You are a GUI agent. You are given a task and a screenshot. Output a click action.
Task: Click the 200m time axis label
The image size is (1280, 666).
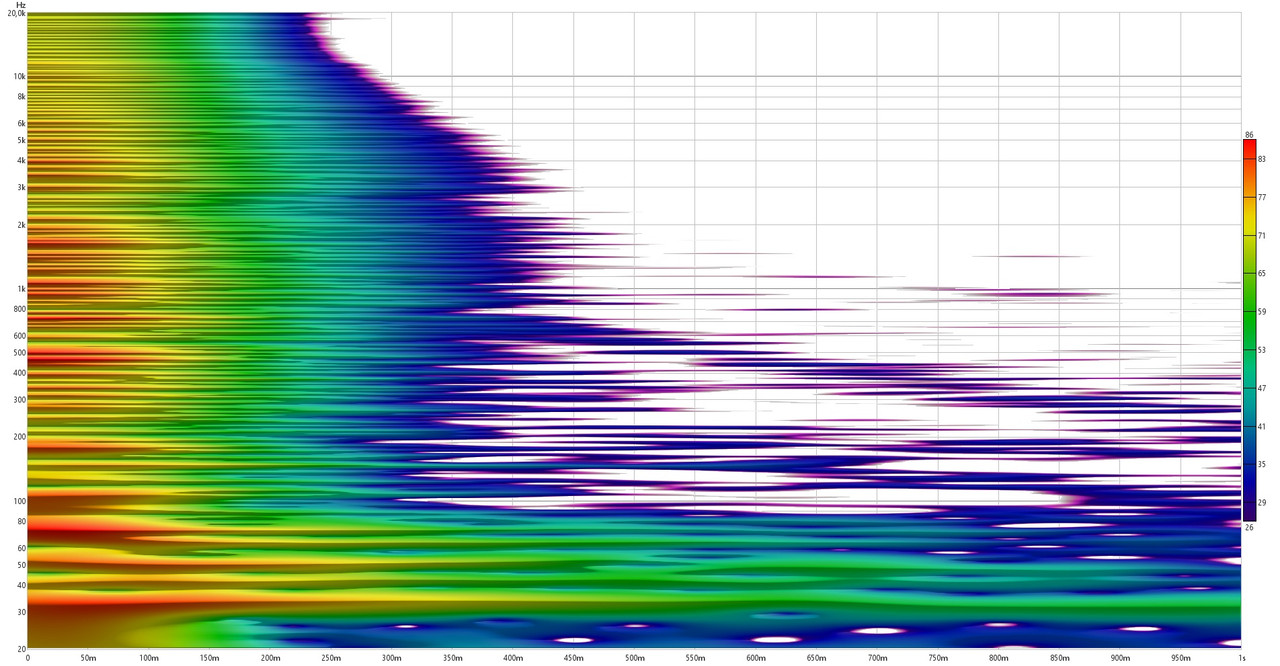(270, 659)
